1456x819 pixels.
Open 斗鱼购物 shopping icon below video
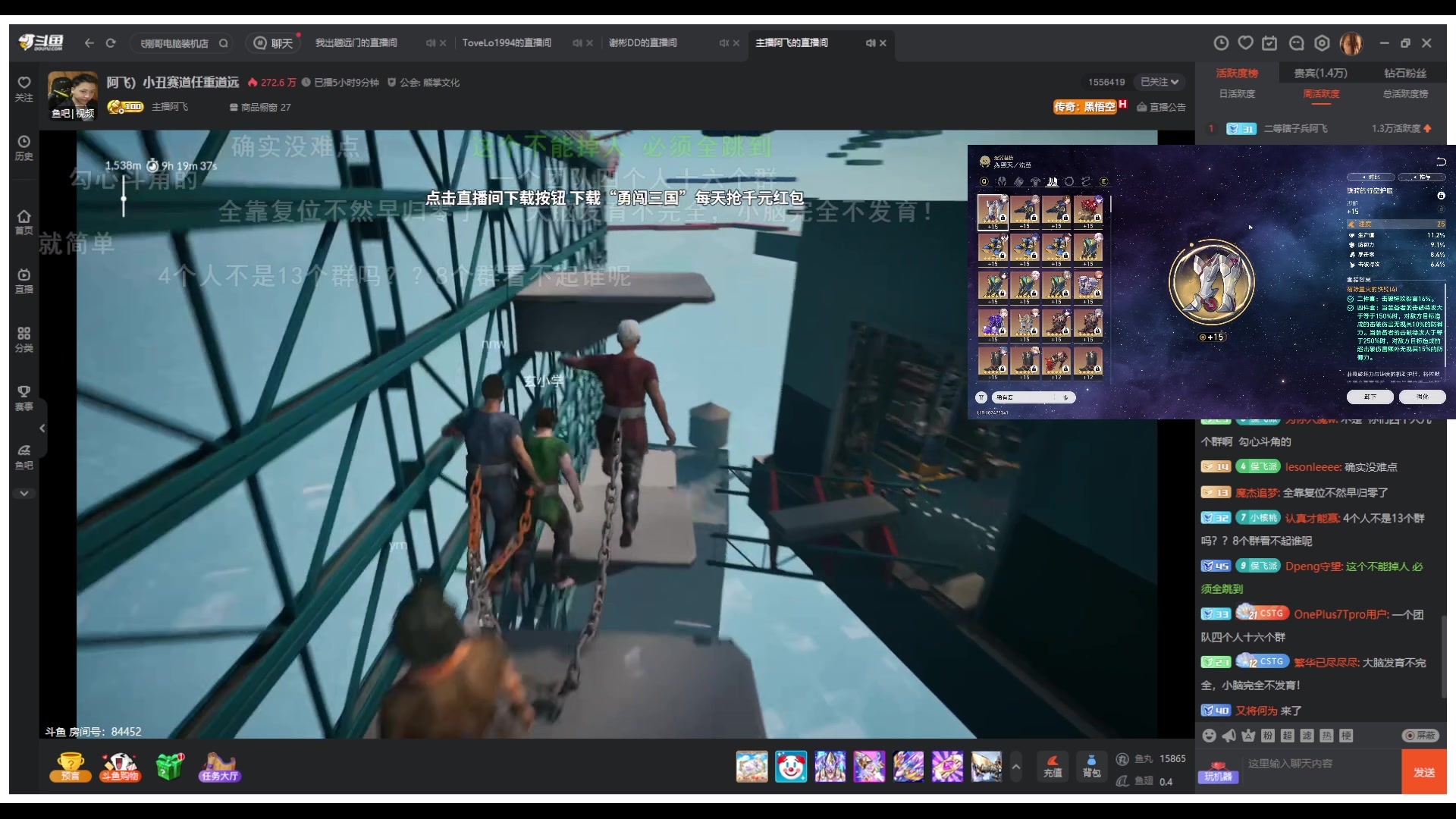point(120,767)
